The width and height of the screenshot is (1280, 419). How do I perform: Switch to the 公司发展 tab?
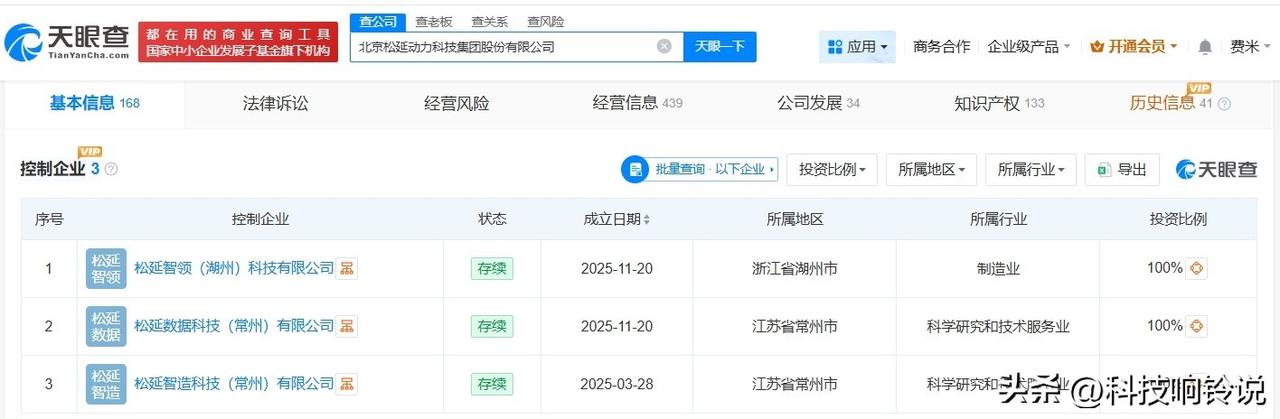[x=818, y=103]
